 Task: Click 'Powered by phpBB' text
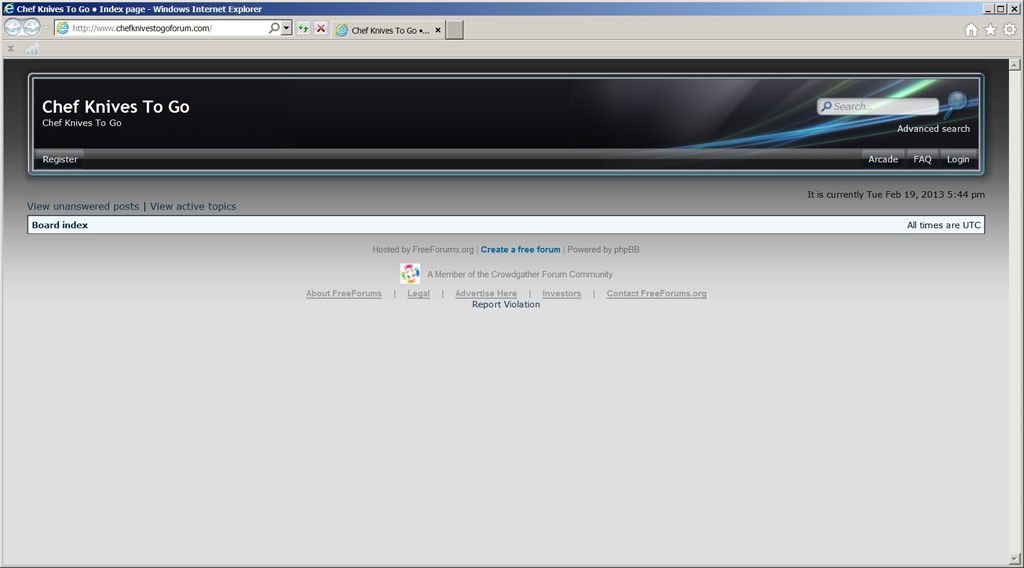(x=603, y=249)
